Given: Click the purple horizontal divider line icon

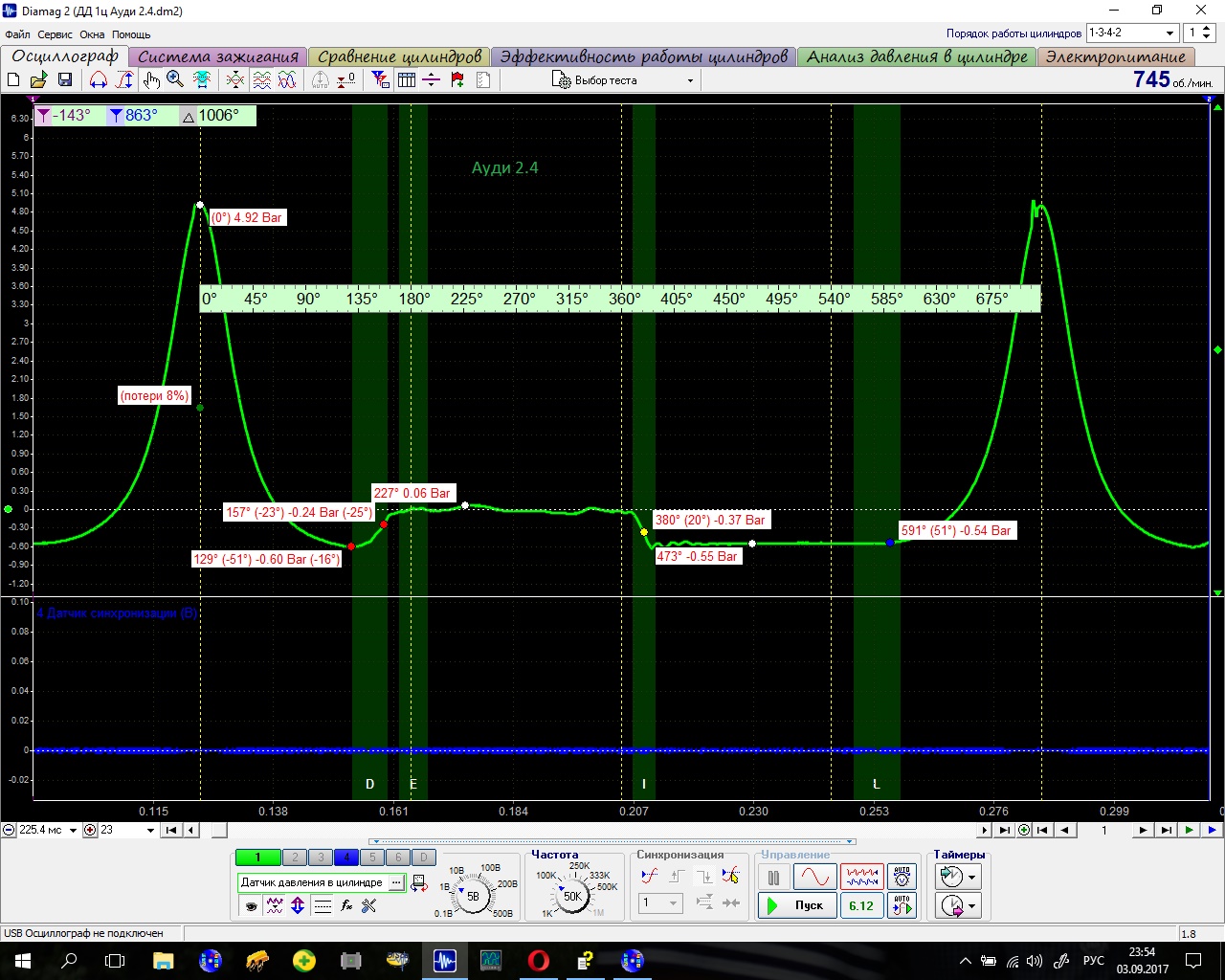Looking at the screenshot, I should [432, 79].
